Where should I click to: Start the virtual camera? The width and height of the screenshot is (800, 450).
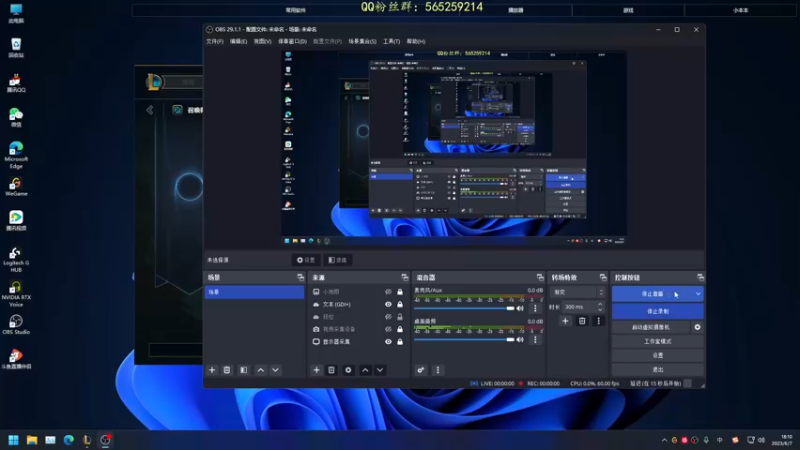coord(651,327)
